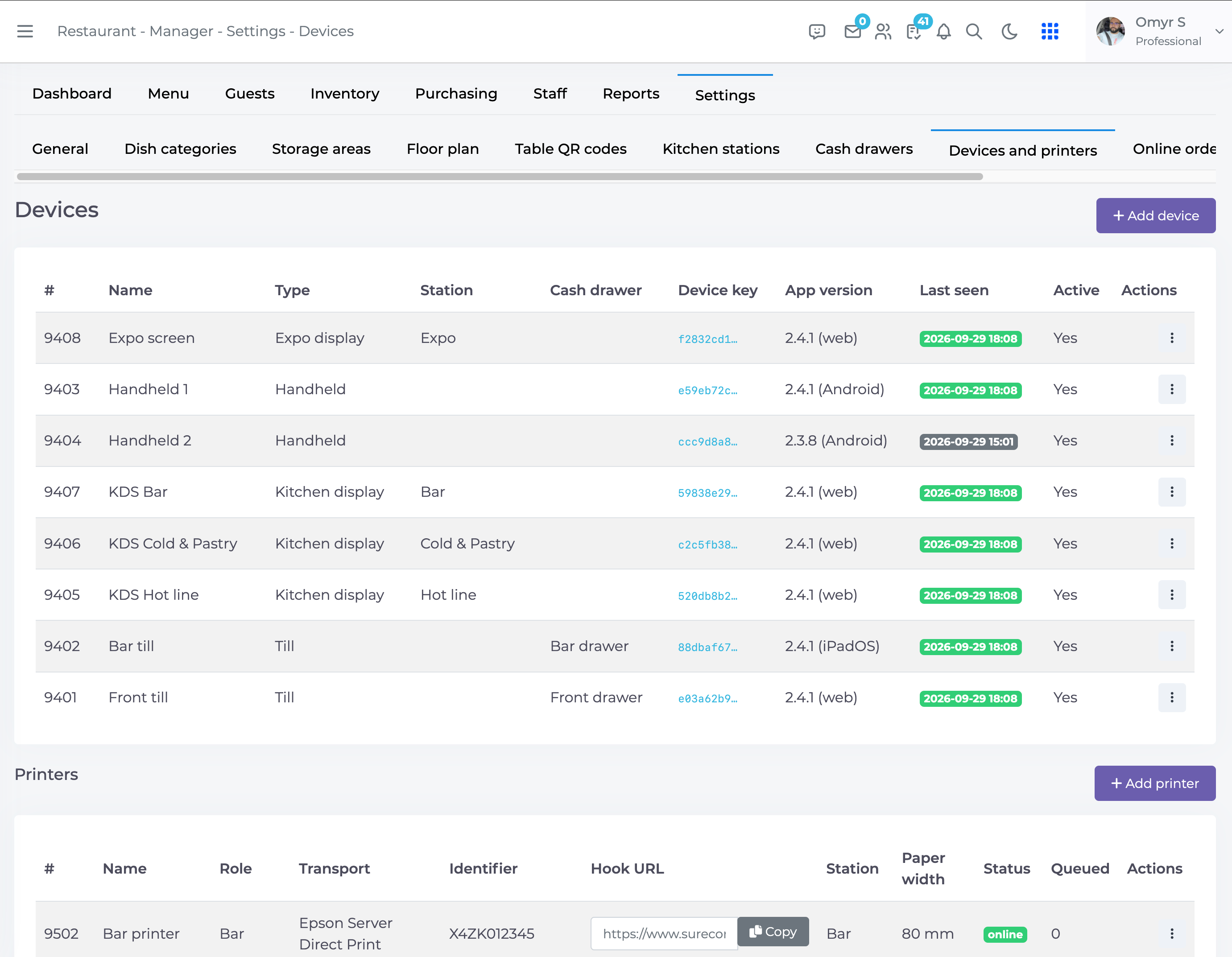Screen dimensions: 1232x957
Task: Open the chat messages icon
Action: [816, 32]
